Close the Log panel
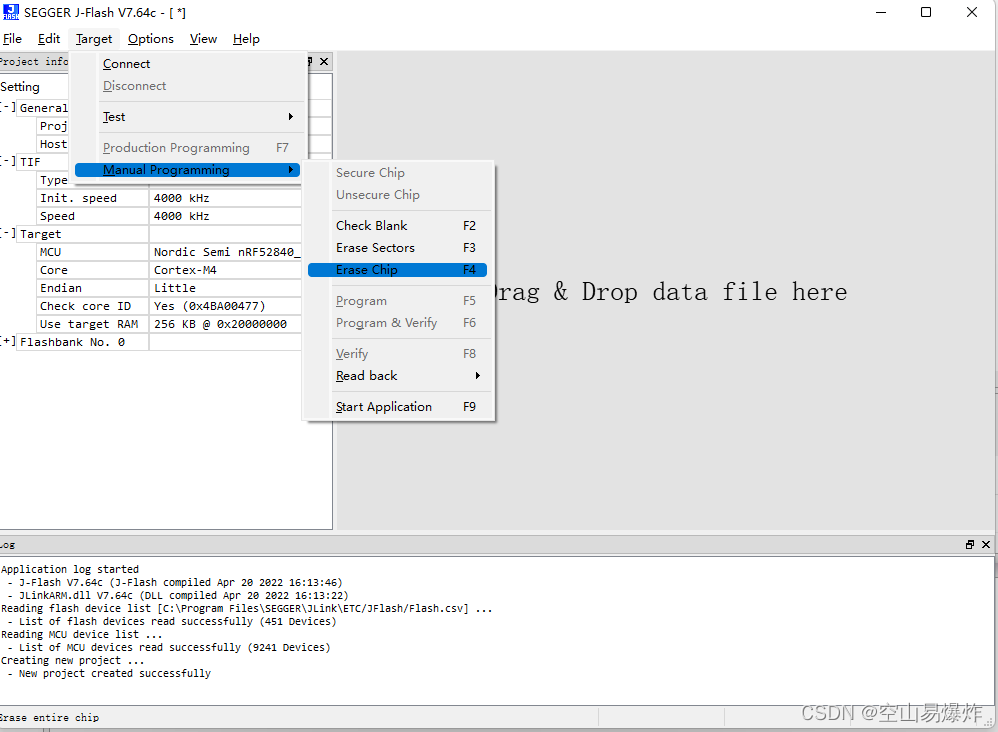This screenshot has height=732, width=998. pyautogui.click(x=986, y=544)
